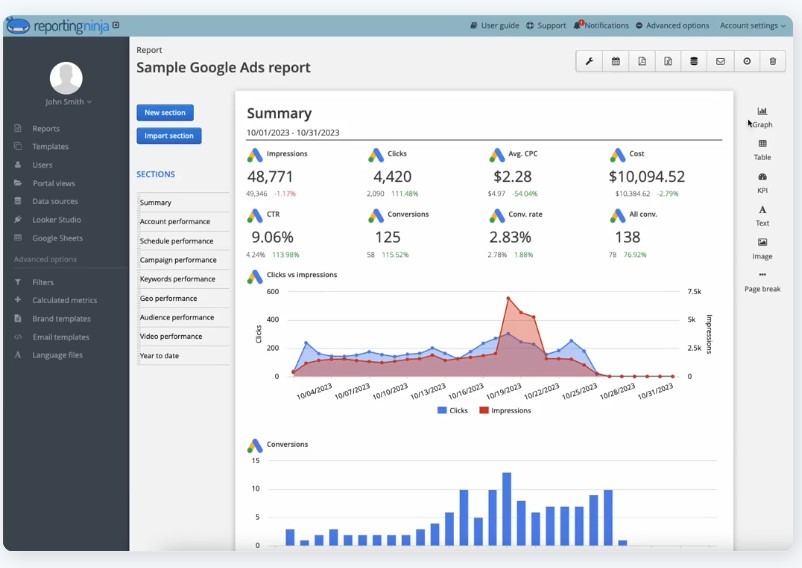Click the Reporting Ninja logo
This screenshot has height=568, width=802.
pyautogui.click(x=58, y=26)
